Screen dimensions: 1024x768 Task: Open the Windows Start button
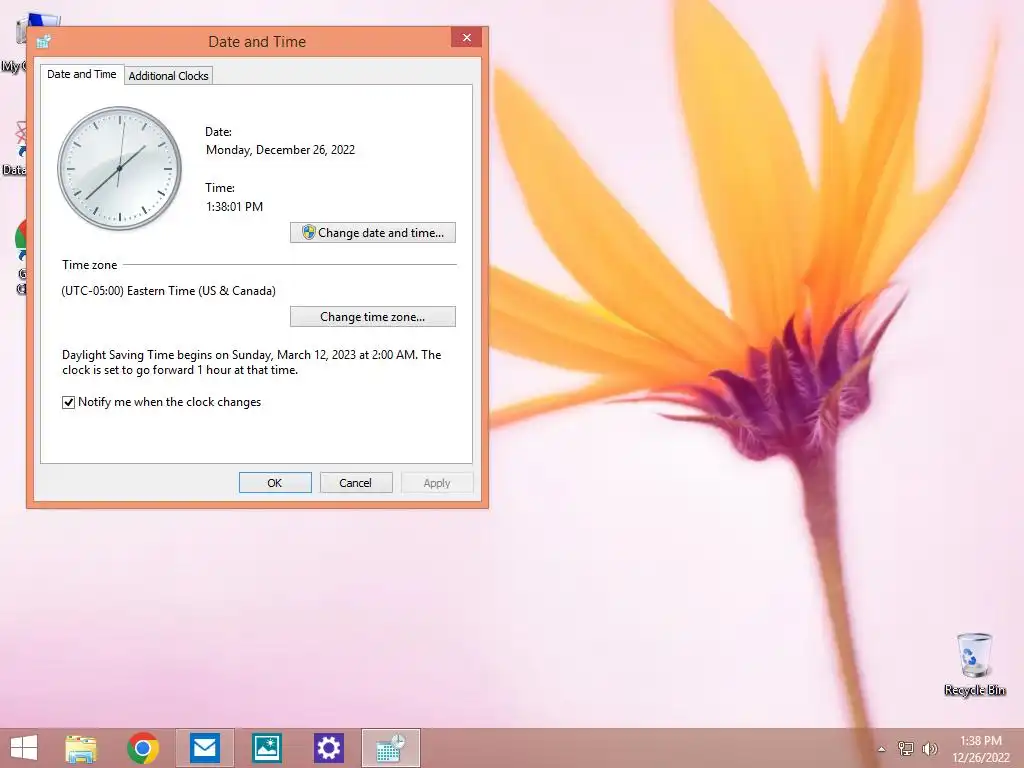point(24,748)
